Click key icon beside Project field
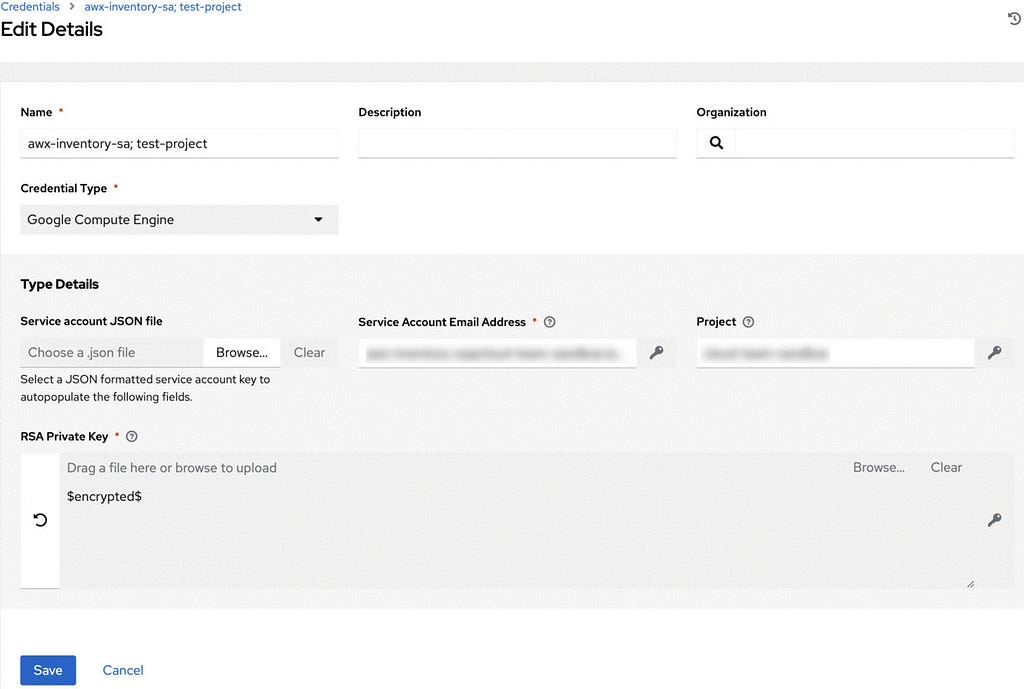1024x689 pixels. pyautogui.click(x=994, y=353)
